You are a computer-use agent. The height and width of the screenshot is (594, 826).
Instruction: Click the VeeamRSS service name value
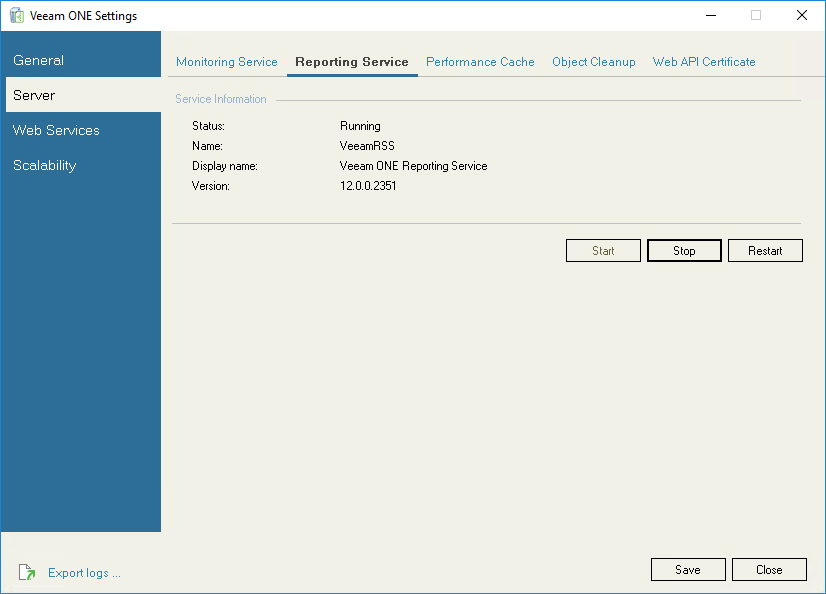coord(367,145)
